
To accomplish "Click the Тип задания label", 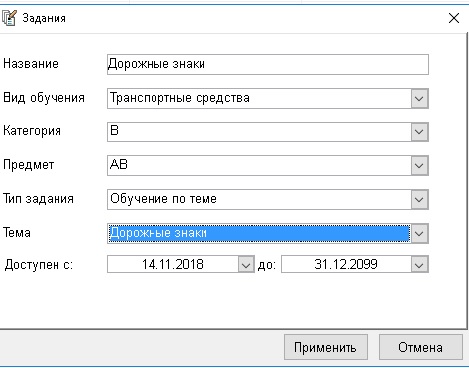I will 38,199.
